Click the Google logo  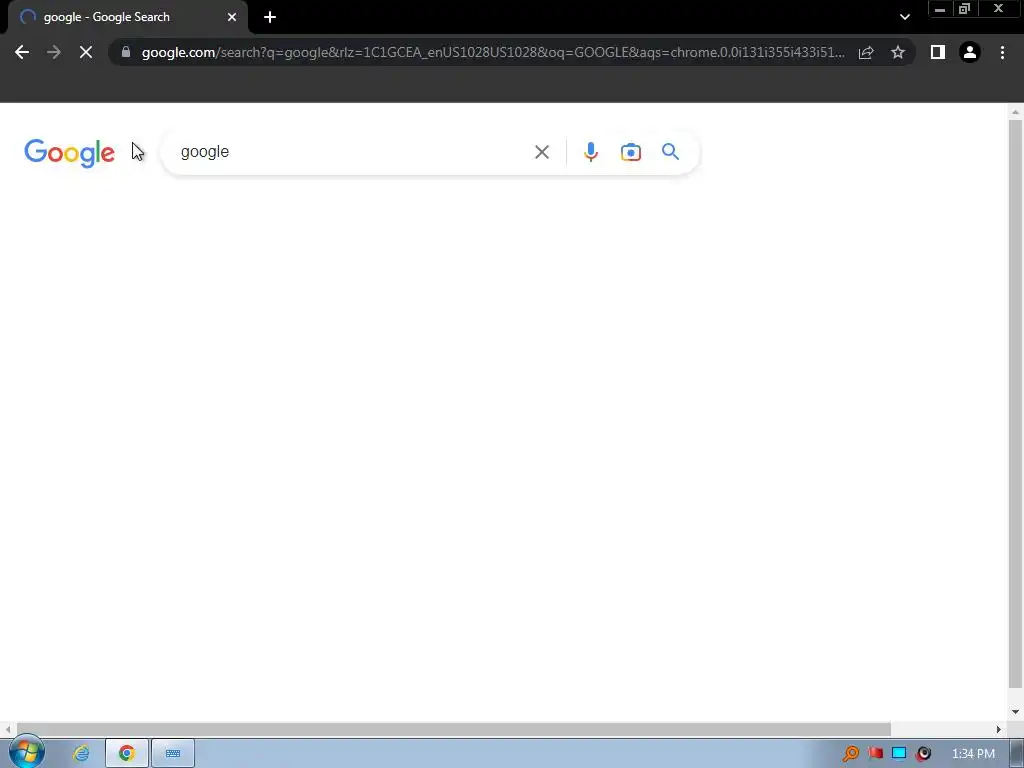tap(69, 153)
